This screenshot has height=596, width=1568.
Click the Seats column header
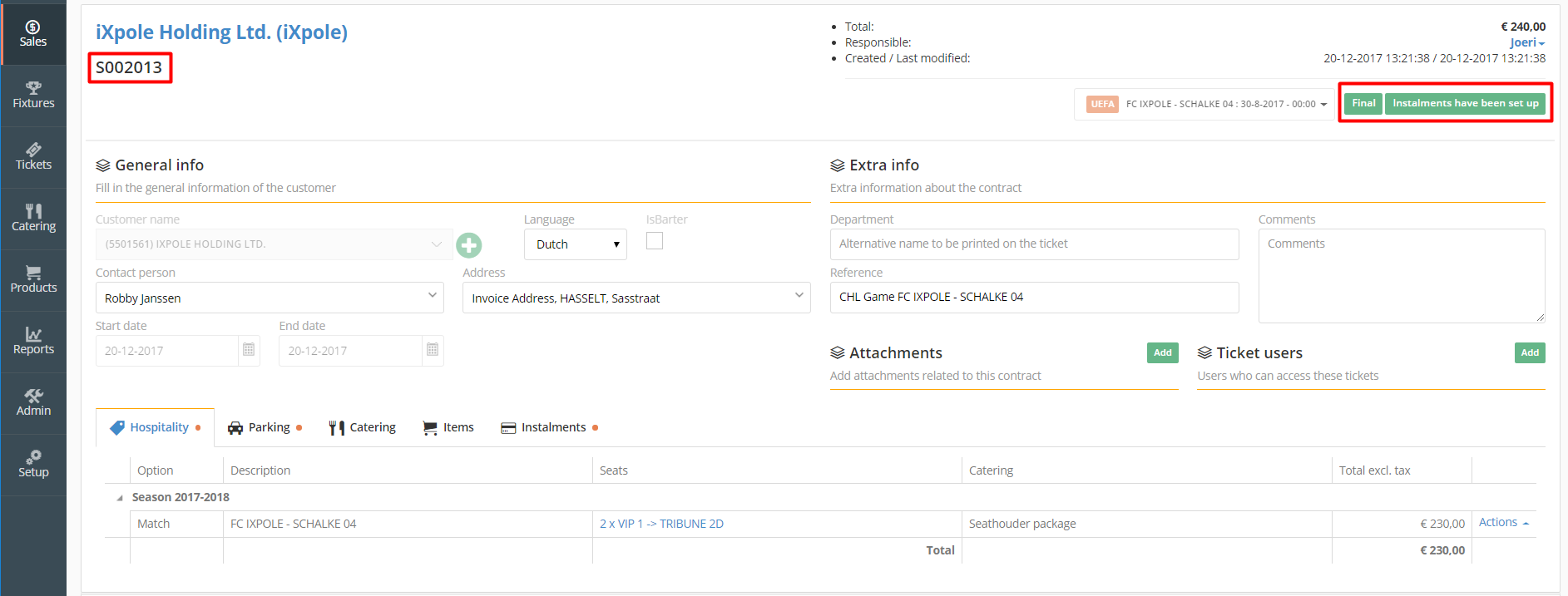coord(777,470)
